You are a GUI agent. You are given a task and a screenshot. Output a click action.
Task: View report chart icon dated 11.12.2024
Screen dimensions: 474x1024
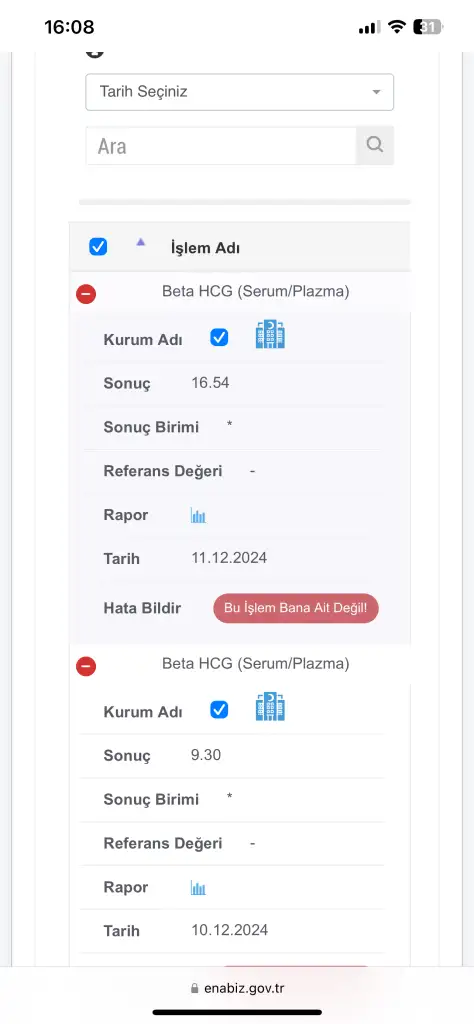click(x=198, y=516)
